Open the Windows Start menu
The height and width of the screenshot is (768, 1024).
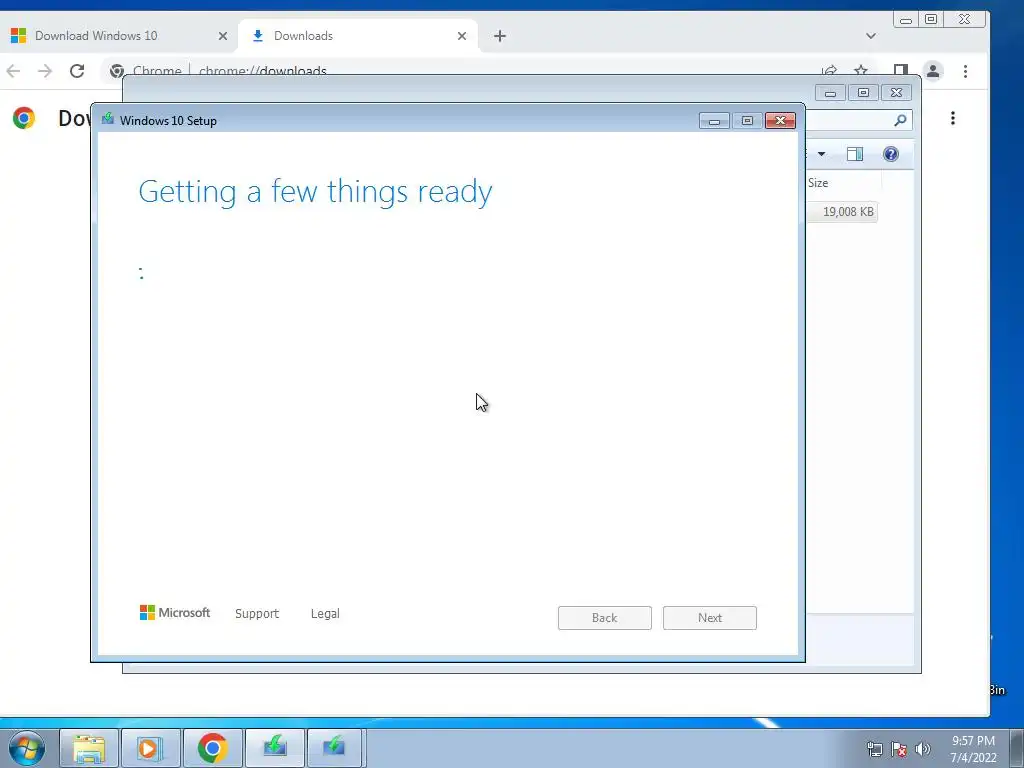tap(27, 748)
